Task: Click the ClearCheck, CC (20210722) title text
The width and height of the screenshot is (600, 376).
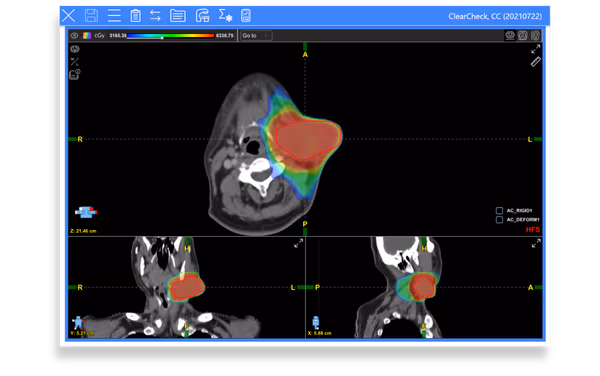Action: (495, 16)
